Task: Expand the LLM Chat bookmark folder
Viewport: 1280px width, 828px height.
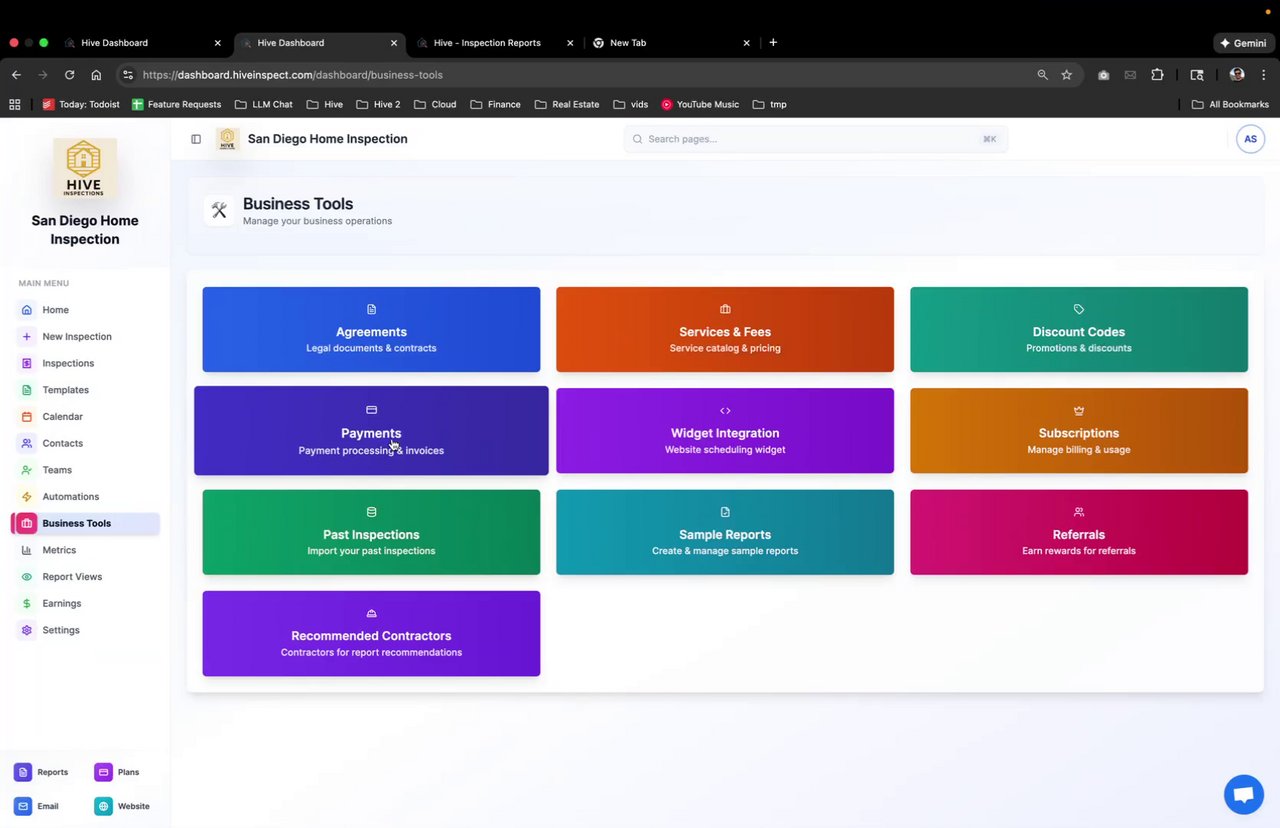Action: (x=263, y=104)
